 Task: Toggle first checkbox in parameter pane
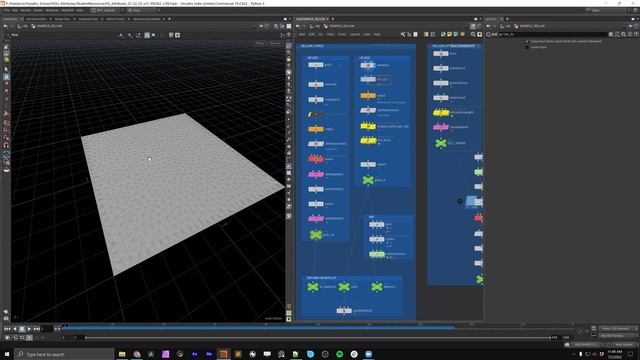pyautogui.click(x=527, y=41)
